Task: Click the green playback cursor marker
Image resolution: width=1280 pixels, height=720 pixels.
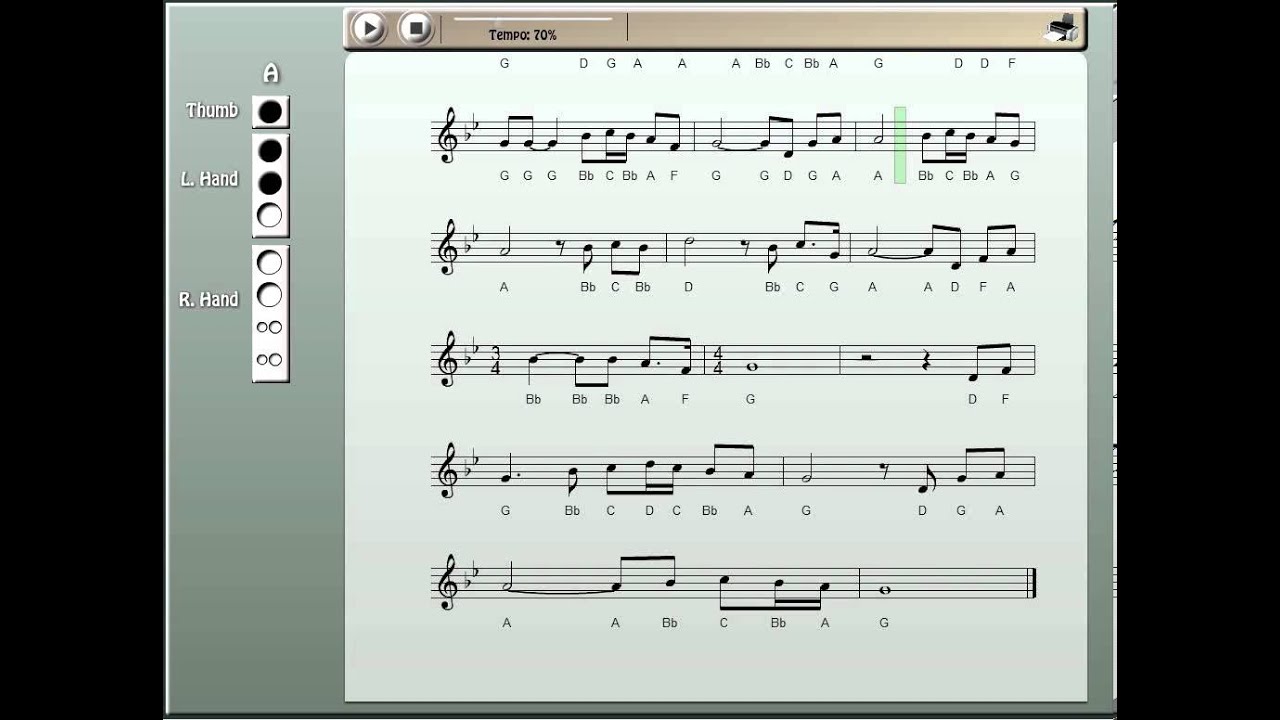Action: [900, 145]
